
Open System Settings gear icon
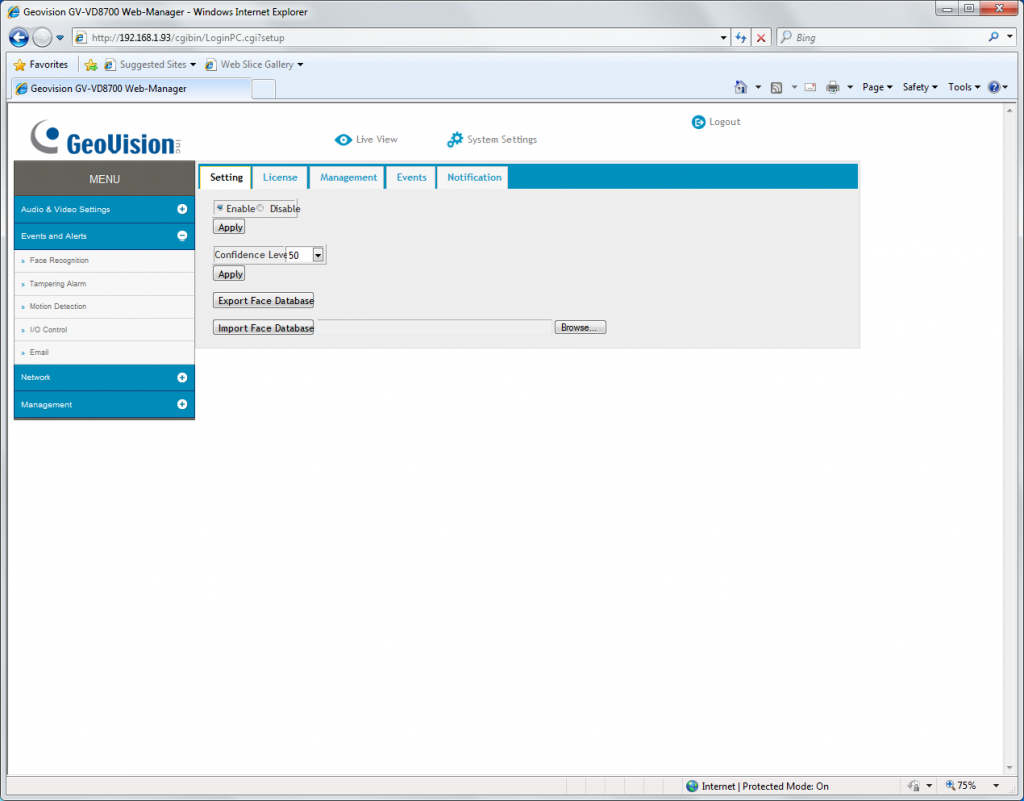click(455, 139)
